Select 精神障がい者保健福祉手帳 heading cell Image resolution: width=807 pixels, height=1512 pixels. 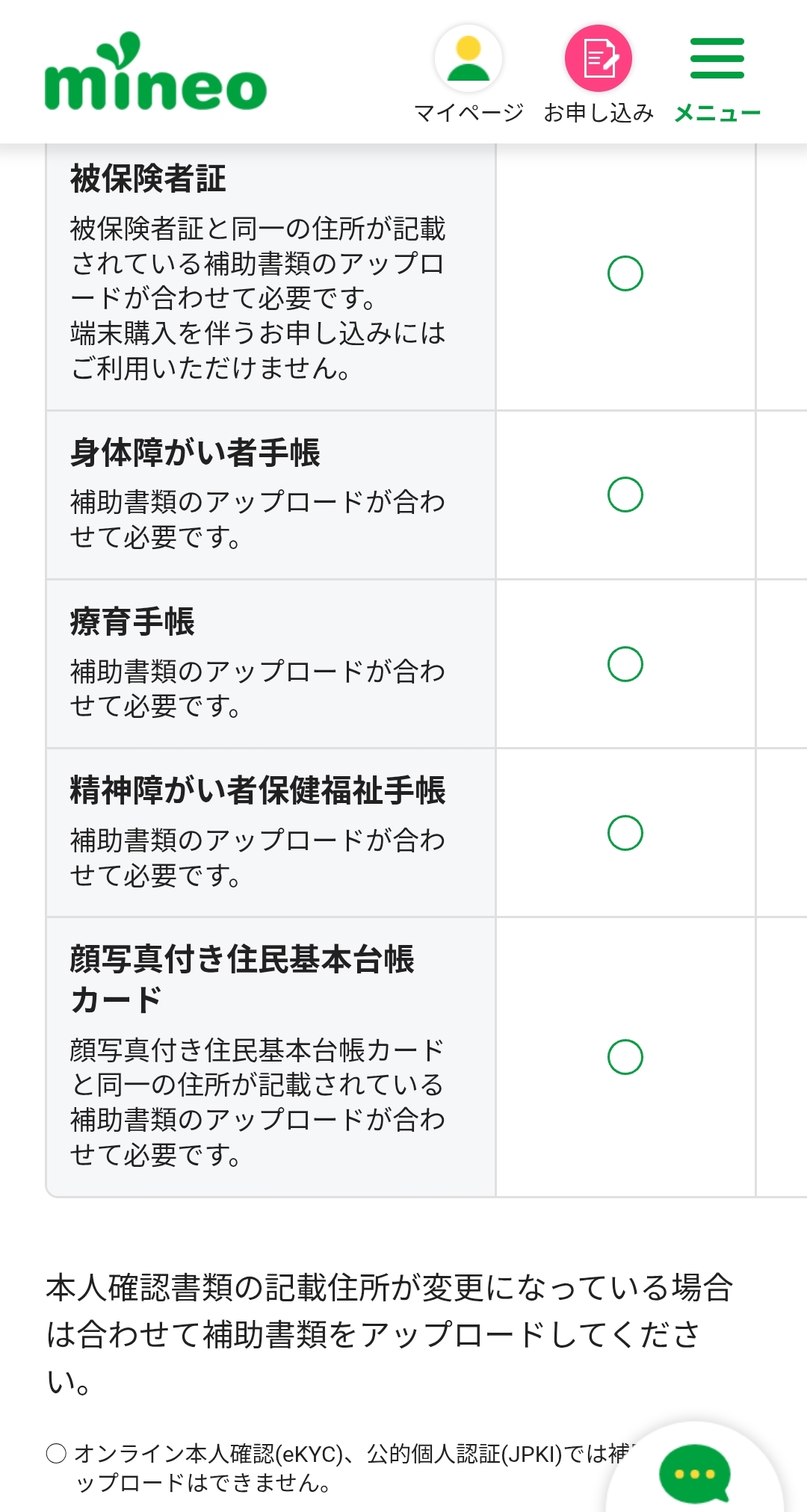point(258,790)
